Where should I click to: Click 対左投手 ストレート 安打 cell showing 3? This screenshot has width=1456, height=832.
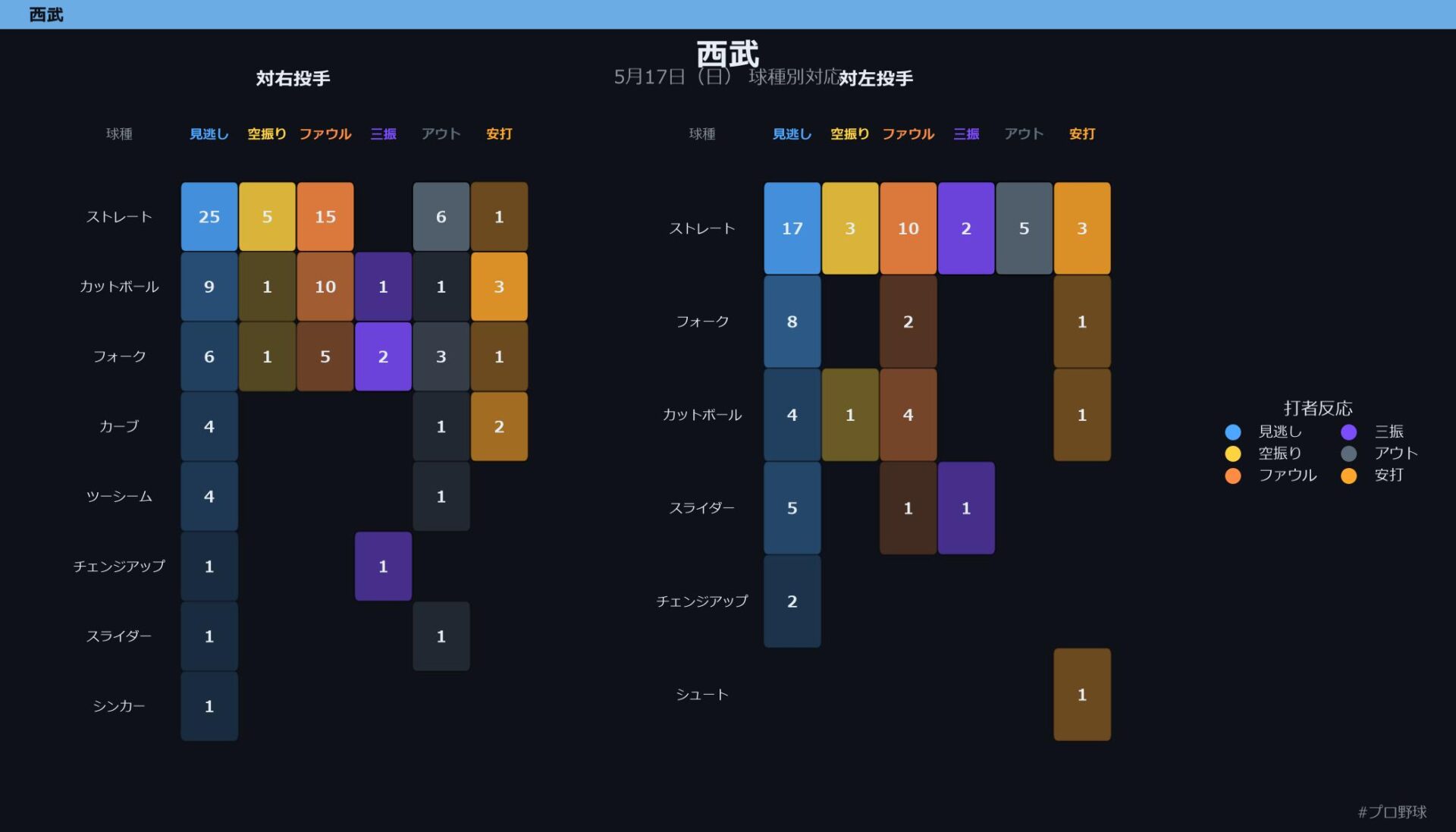1082,228
